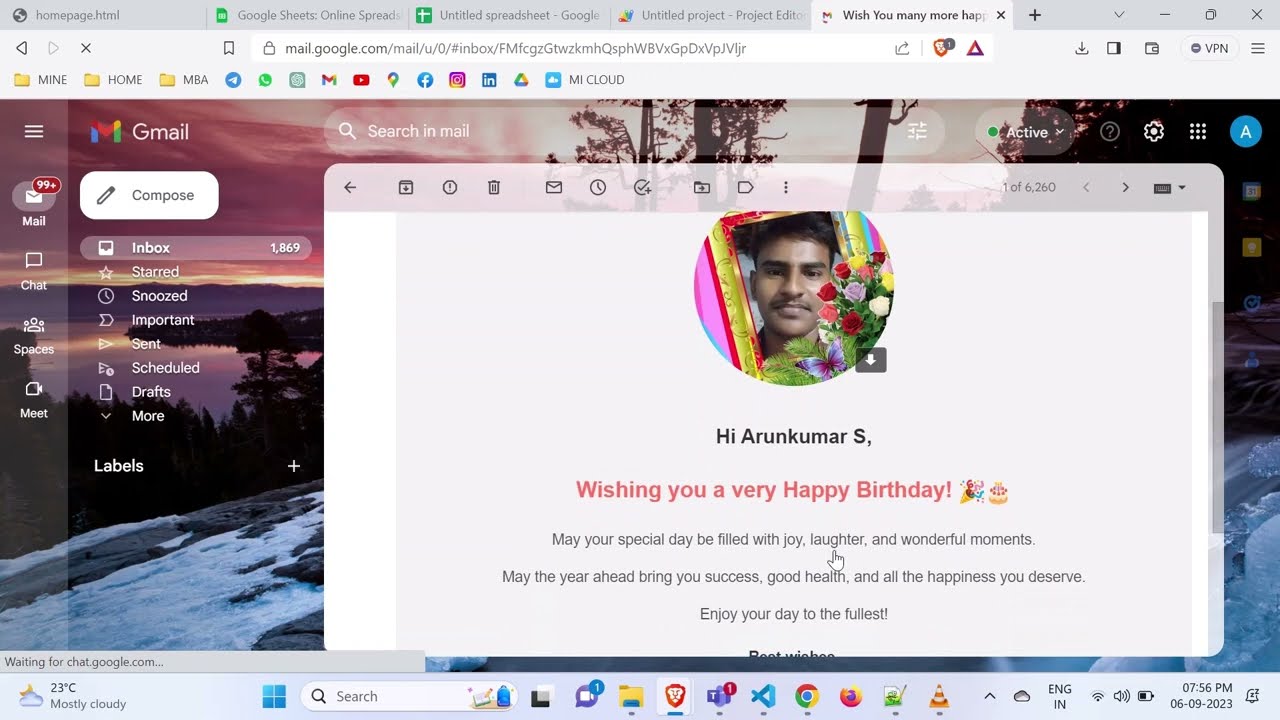This screenshot has height=720, width=1280.
Task: Open the Active status dropdown
Action: point(1025,131)
